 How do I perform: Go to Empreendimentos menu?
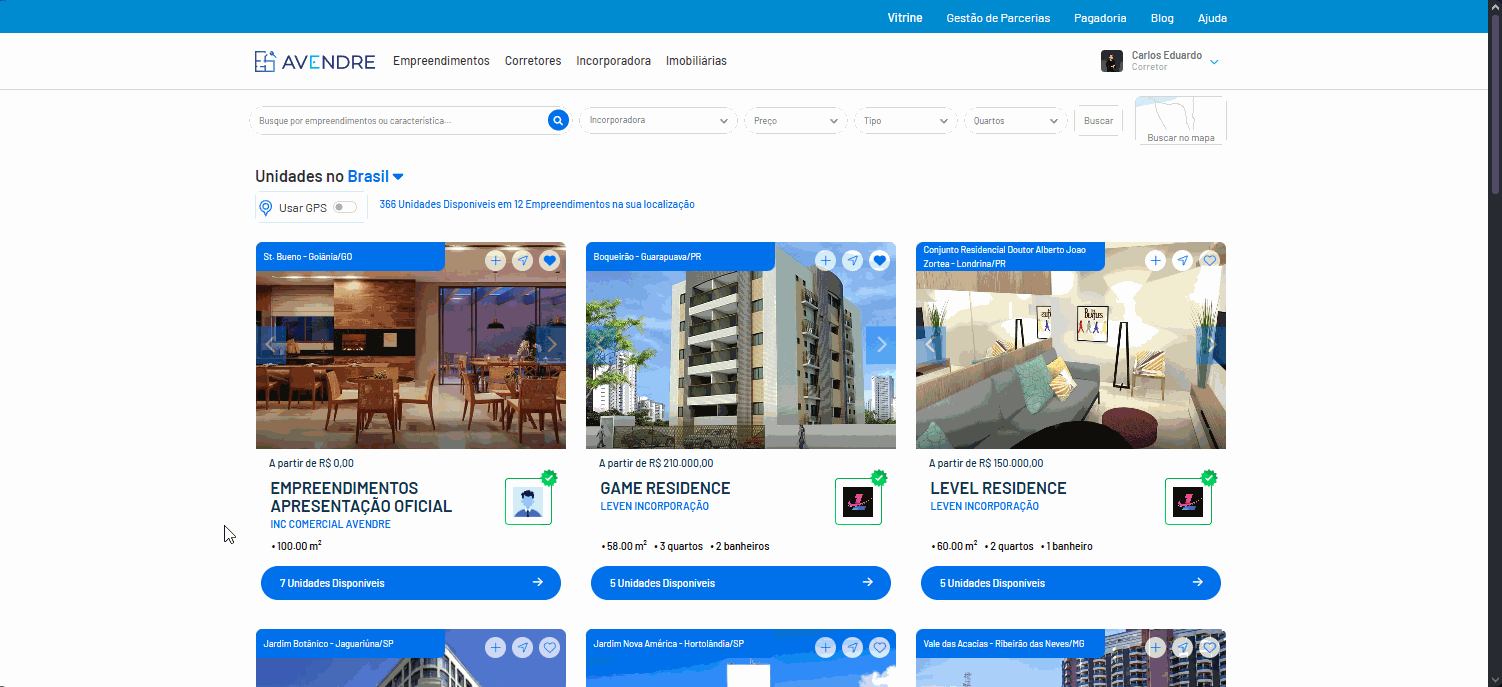pos(441,61)
